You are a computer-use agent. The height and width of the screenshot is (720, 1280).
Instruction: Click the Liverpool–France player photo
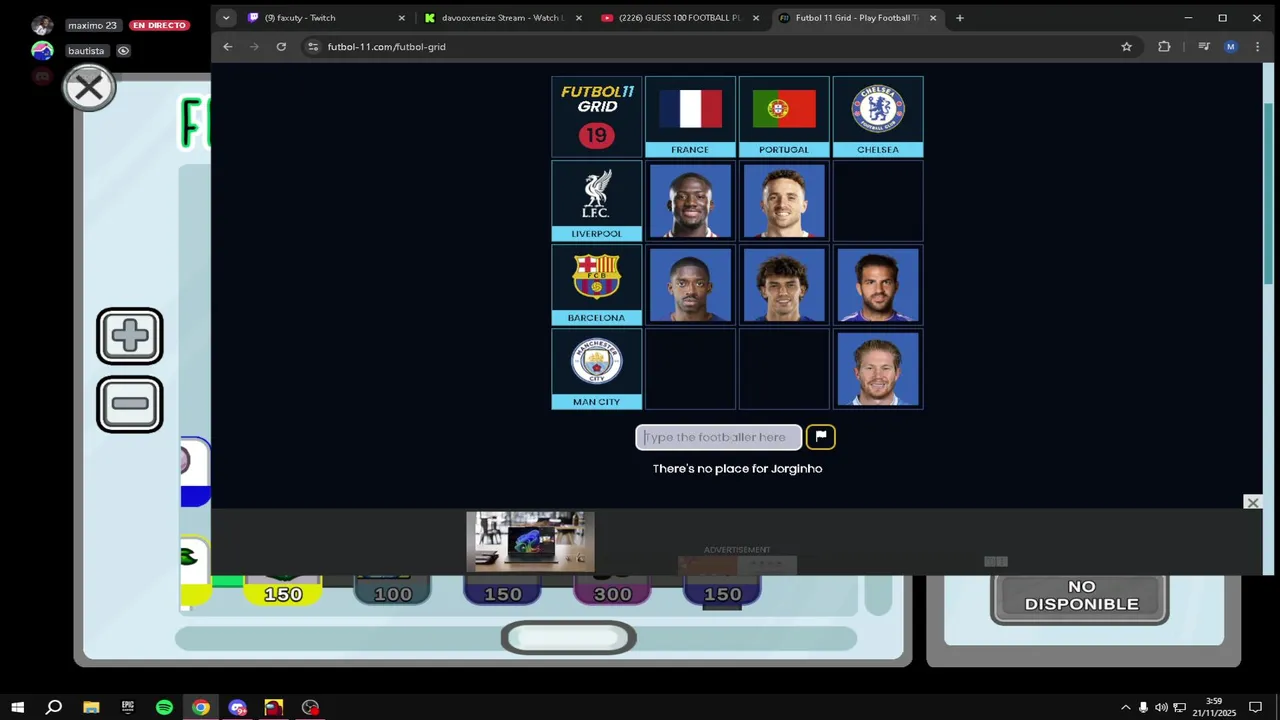click(690, 201)
